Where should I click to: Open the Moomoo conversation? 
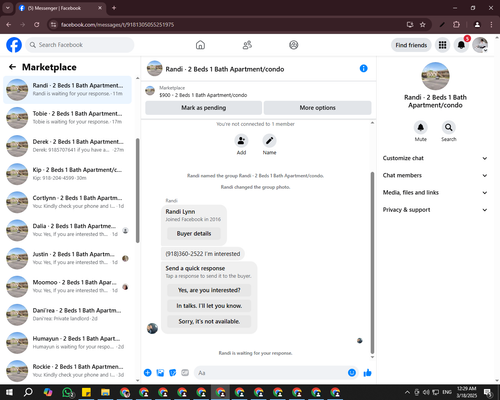click(67, 286)
